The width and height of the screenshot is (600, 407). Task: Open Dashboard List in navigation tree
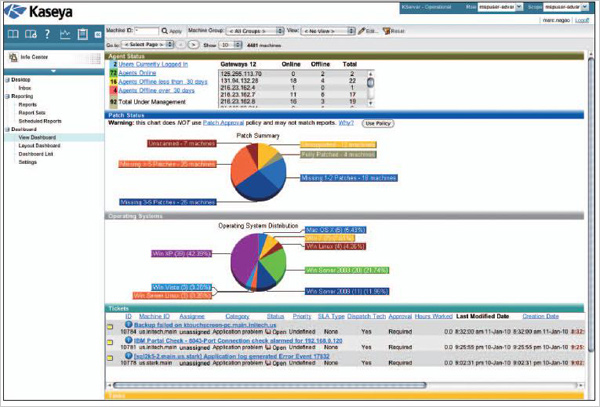(x=36, y=154)
